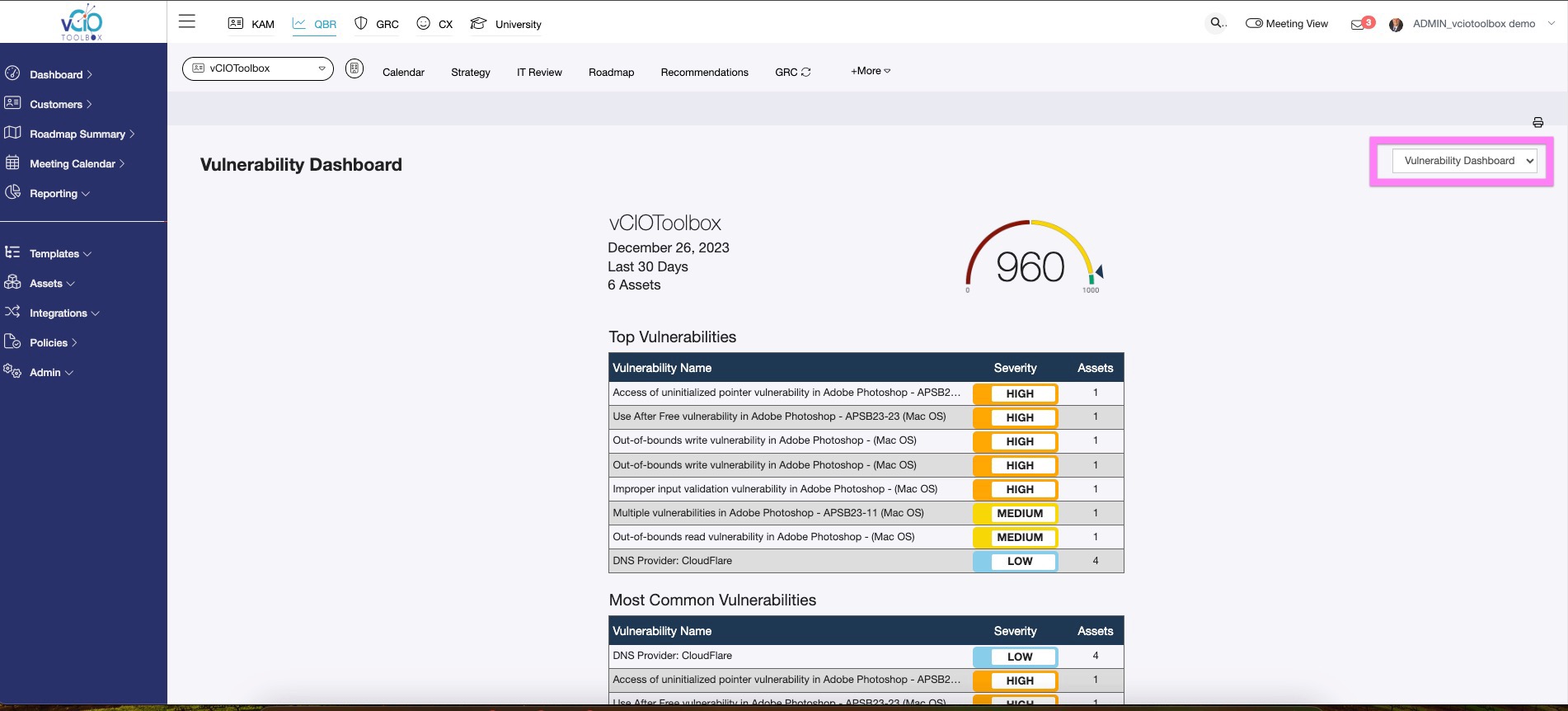Viewport: 1568px width, 711px height.
Task: Click the Templates sidebar icon
Action: tap(12, 252)
